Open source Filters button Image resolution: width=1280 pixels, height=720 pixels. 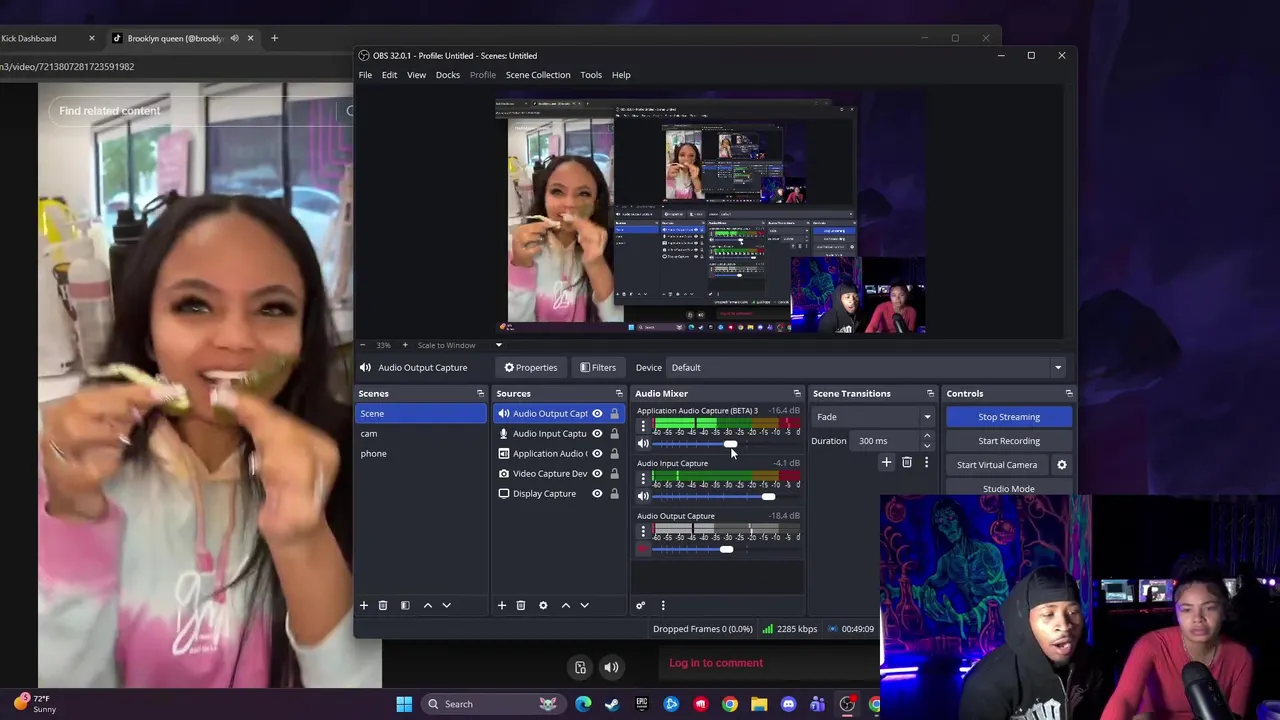(598, 367)
